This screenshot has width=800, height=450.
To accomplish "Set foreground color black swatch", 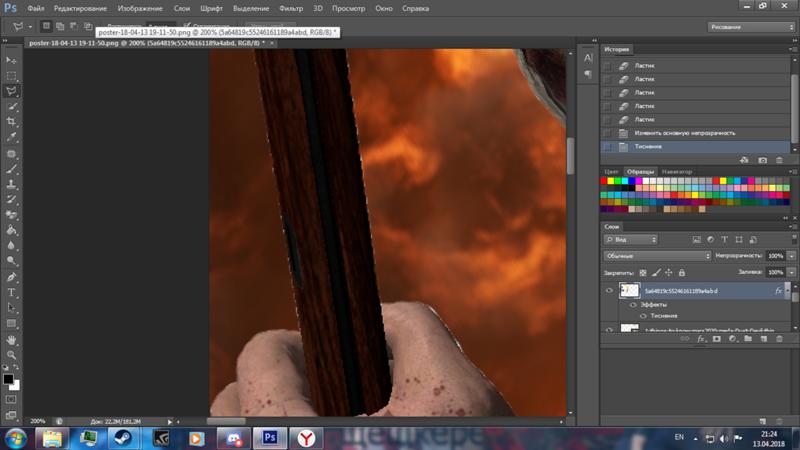I will pyautogui.click(x=8, y=379).
